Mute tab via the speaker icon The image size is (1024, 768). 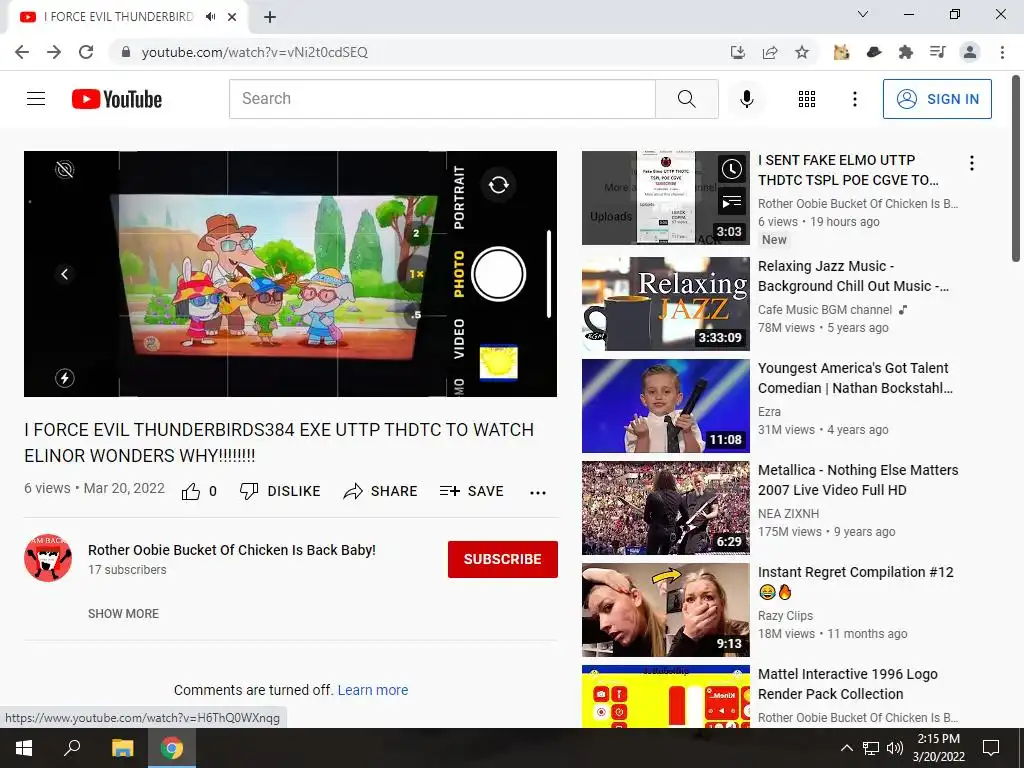click(210, 17)
